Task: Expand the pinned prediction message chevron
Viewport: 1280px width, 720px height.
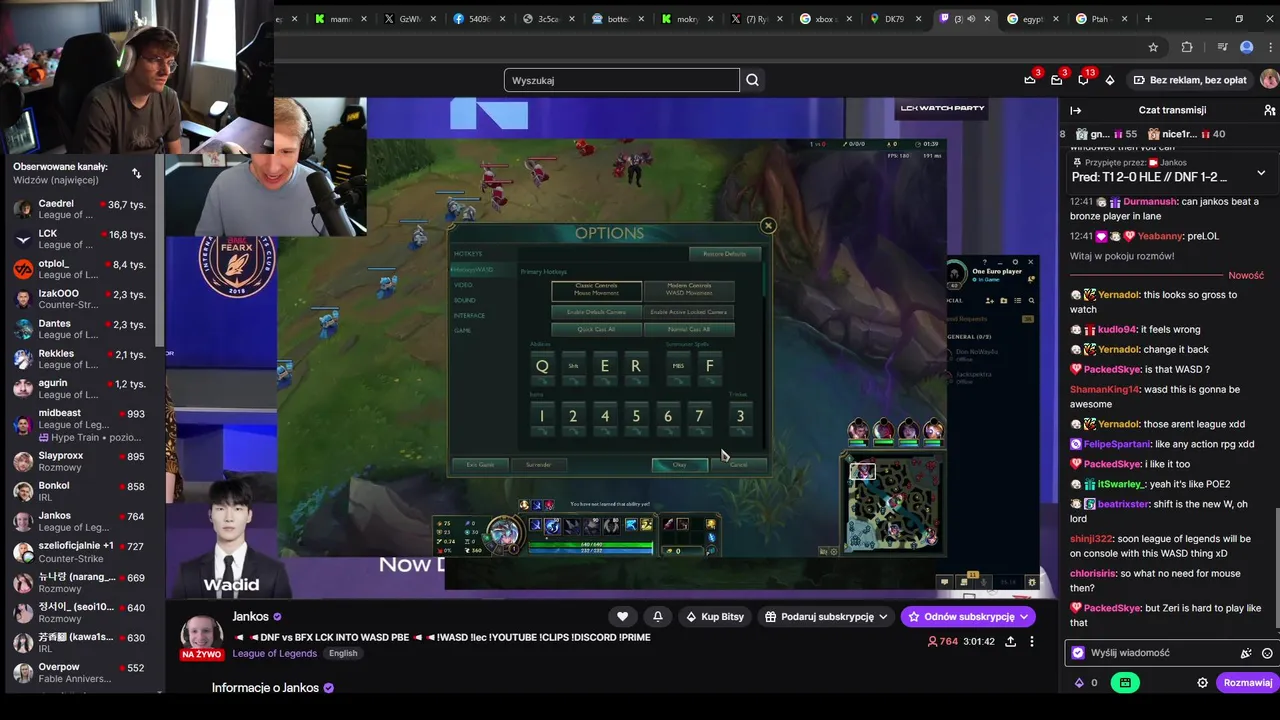Action: (x=1261, y=172)
